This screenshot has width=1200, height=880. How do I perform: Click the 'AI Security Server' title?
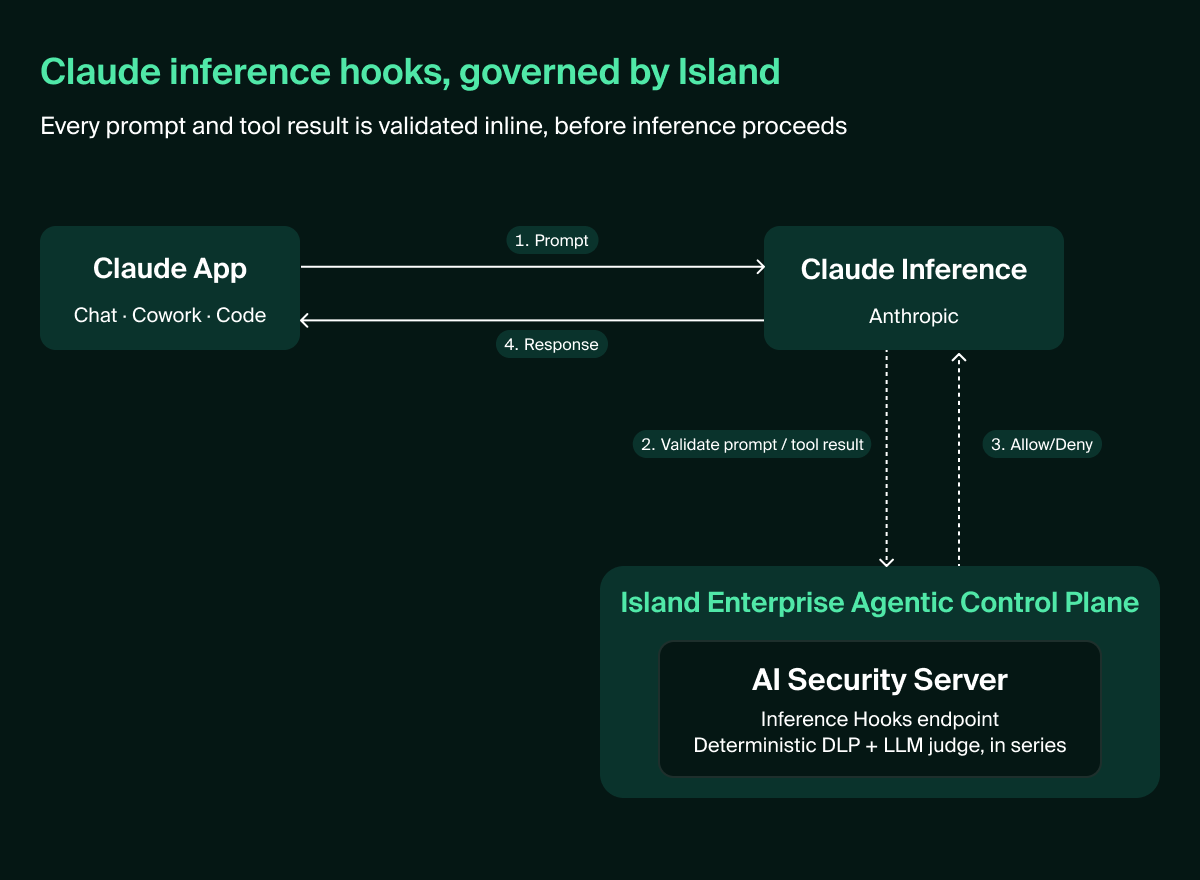[880, 680]
